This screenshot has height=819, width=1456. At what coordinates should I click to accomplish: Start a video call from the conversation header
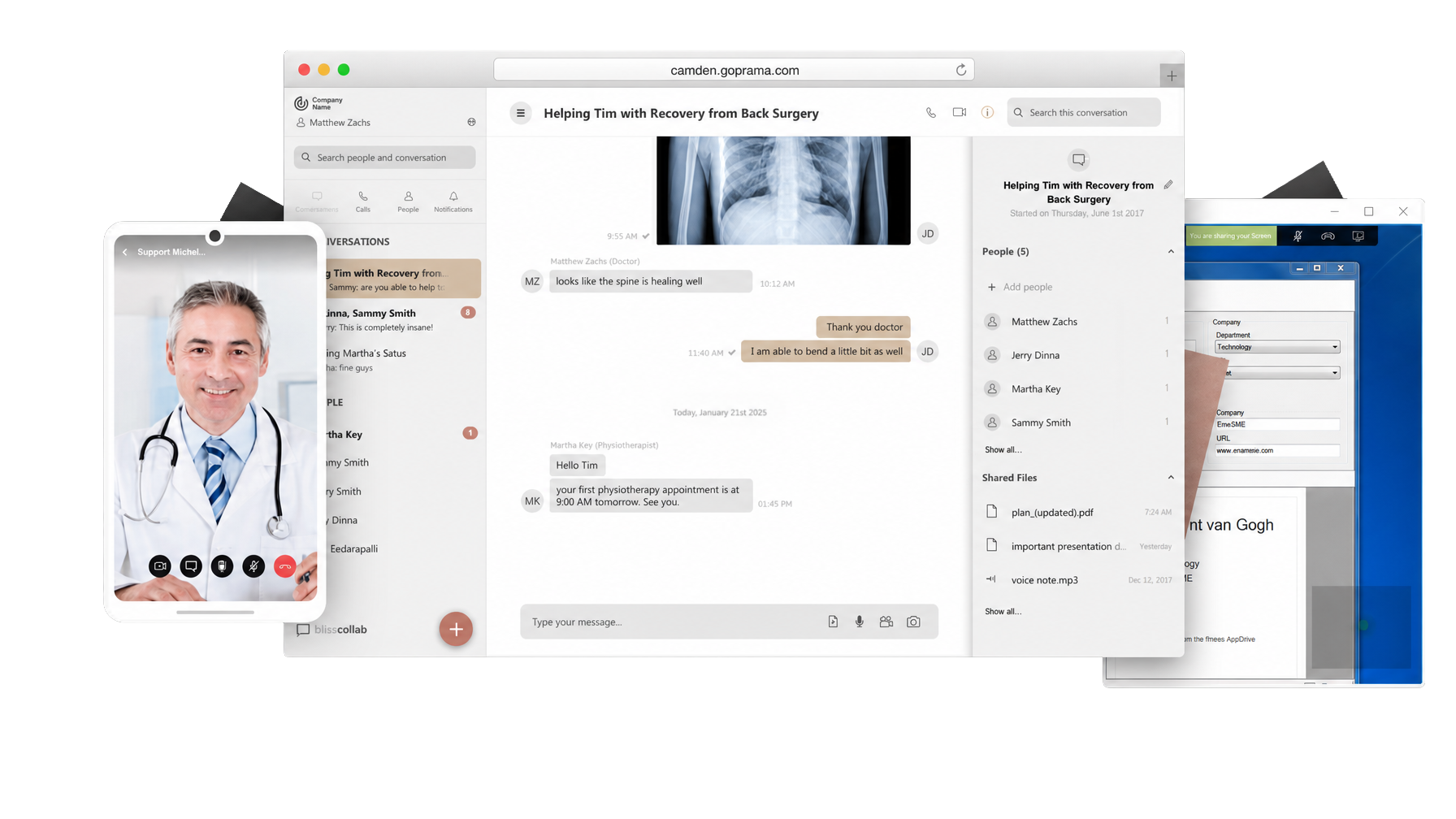959,112
